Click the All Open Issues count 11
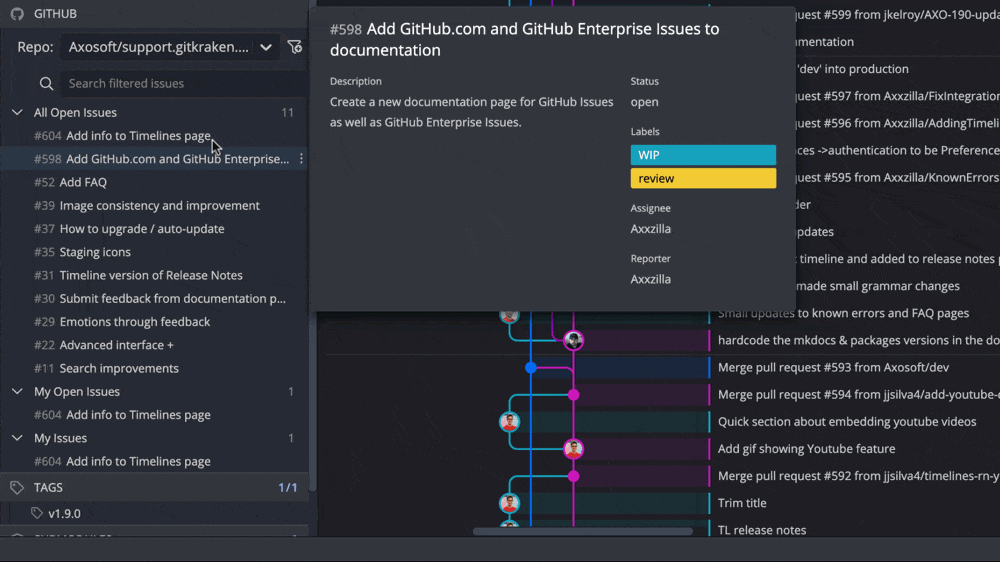Image resolution: width=1000 pixels, height=562 pixels. (288, 112)
